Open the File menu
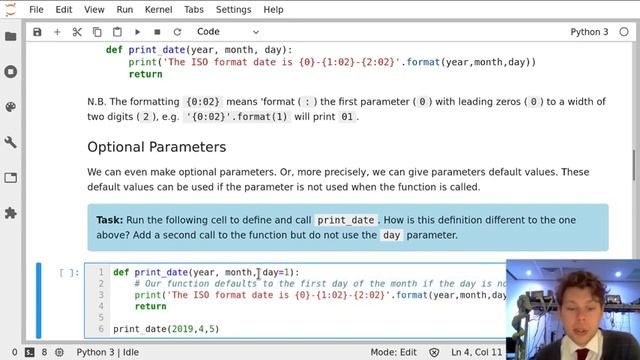 click(36, 9)
